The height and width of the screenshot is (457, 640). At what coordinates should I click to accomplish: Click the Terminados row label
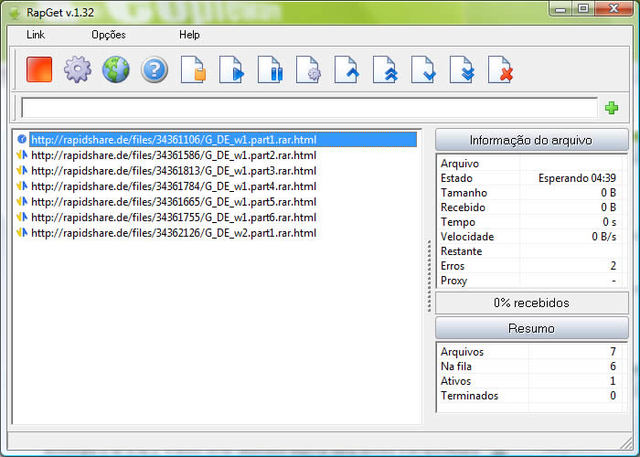pyautogui.click(x=469, y=396)
